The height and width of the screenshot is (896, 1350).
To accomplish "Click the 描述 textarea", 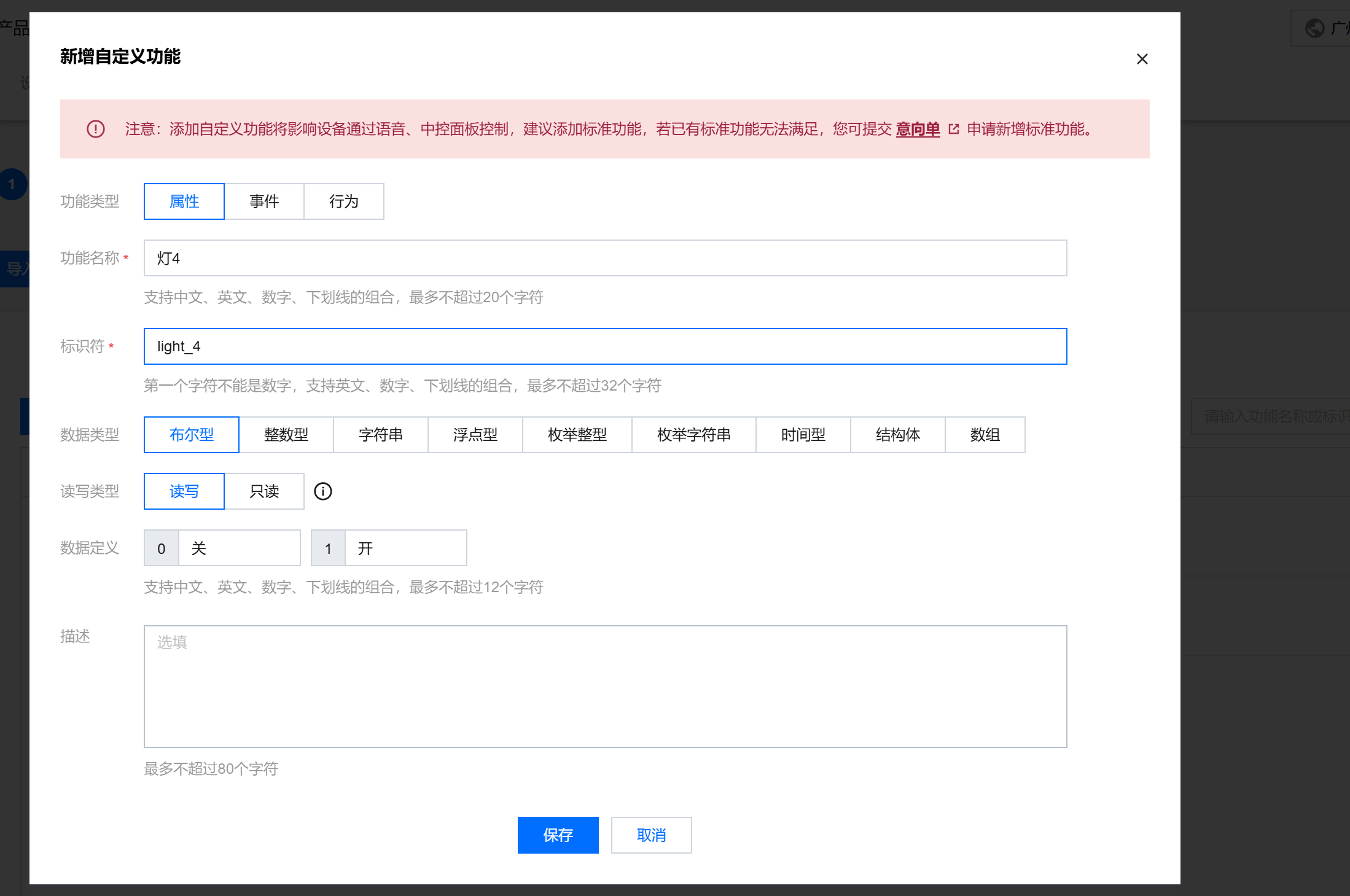I will [x=605, y=687].
